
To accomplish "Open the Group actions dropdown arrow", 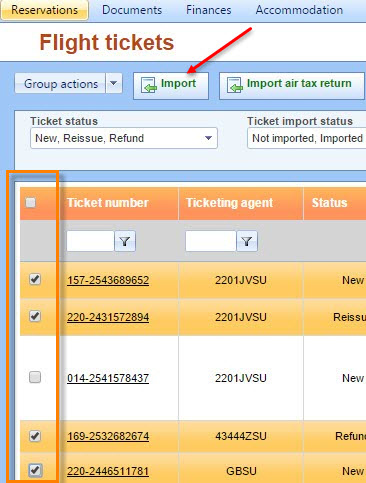I will [114, 83].
